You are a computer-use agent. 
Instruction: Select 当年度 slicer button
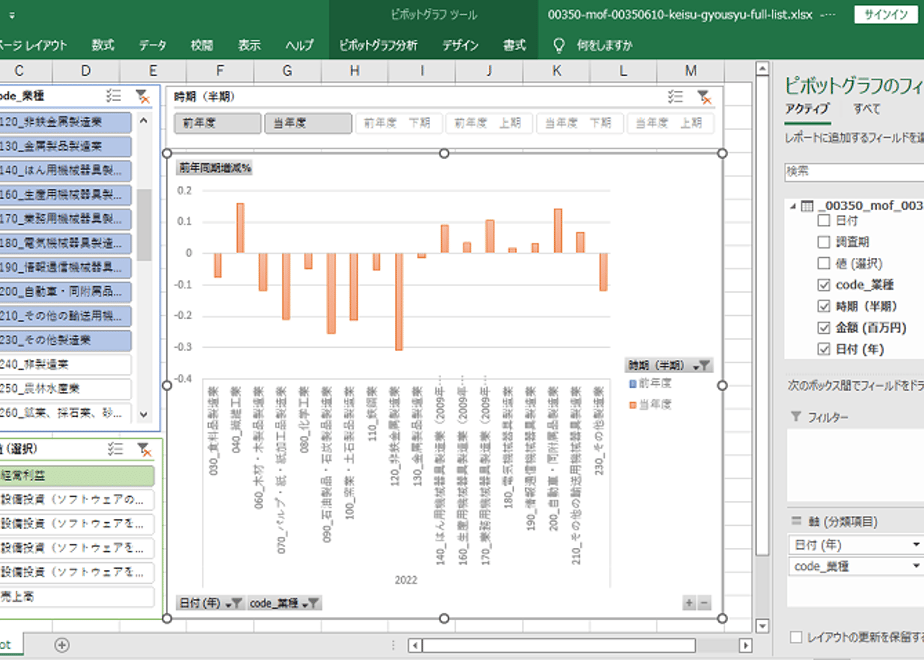[308, 123]
